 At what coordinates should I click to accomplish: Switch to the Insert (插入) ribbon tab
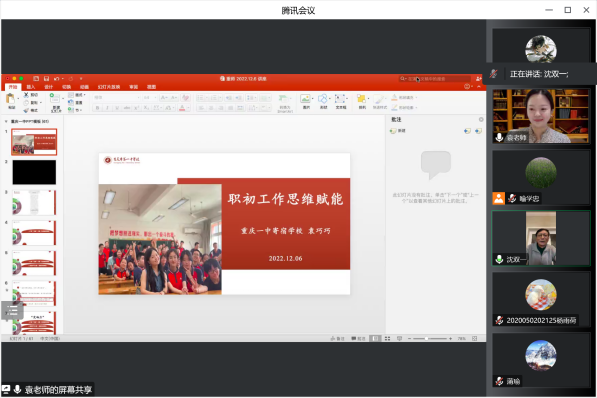coord(30,87)
